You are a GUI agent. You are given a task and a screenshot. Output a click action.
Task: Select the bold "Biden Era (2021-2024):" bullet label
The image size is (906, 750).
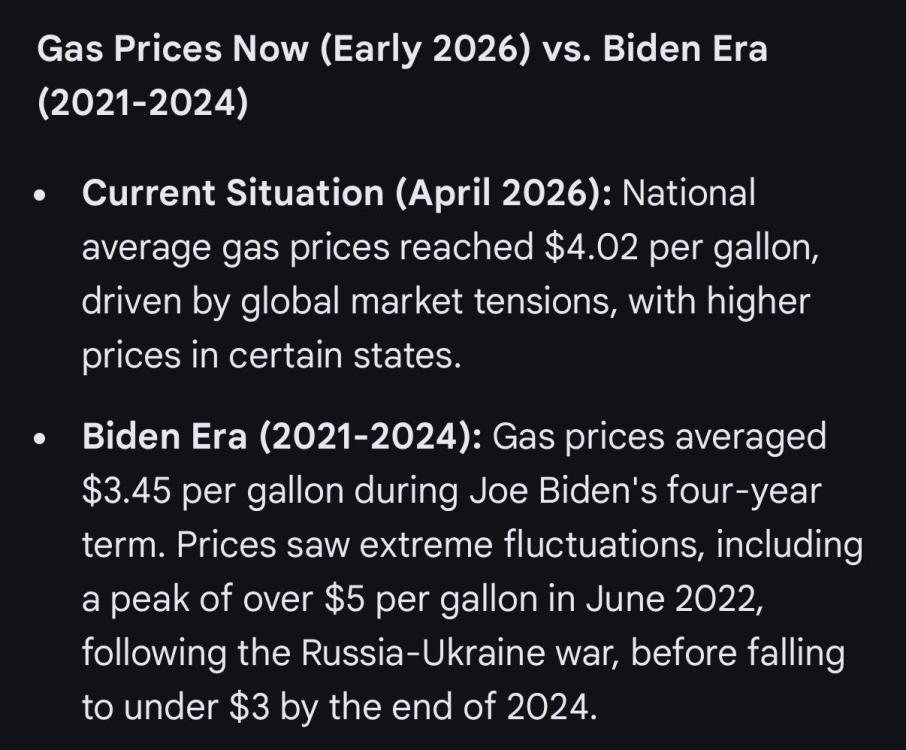(x=282, y=437)
